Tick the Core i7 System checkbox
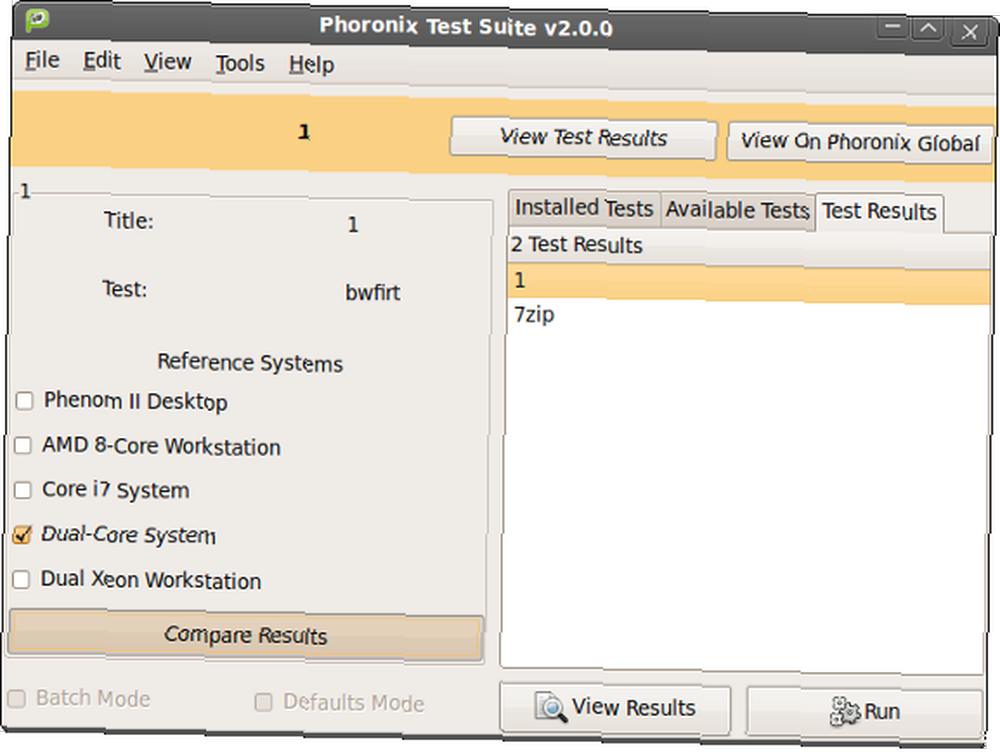 22,490
